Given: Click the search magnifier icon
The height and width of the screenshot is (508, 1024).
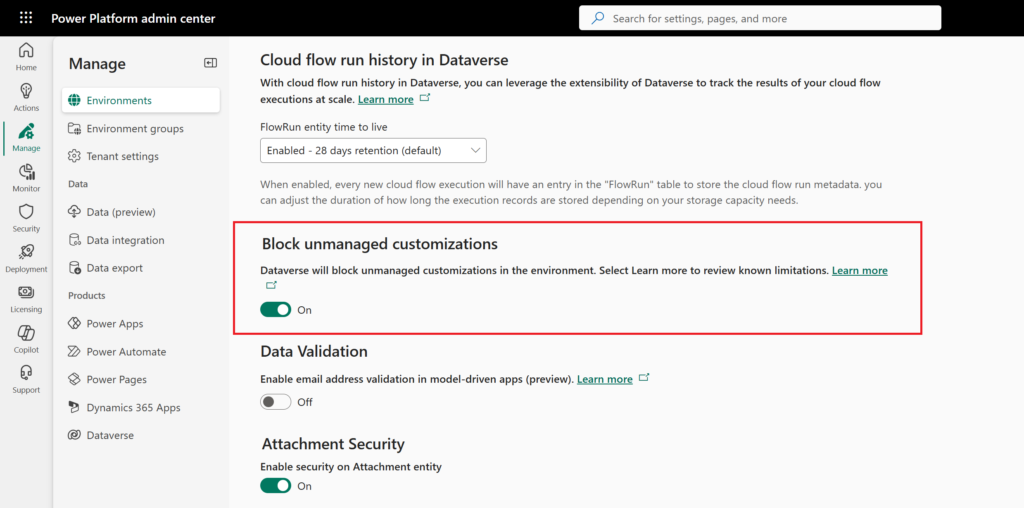Looking at the screenshot, I should (x=598, y=18).
